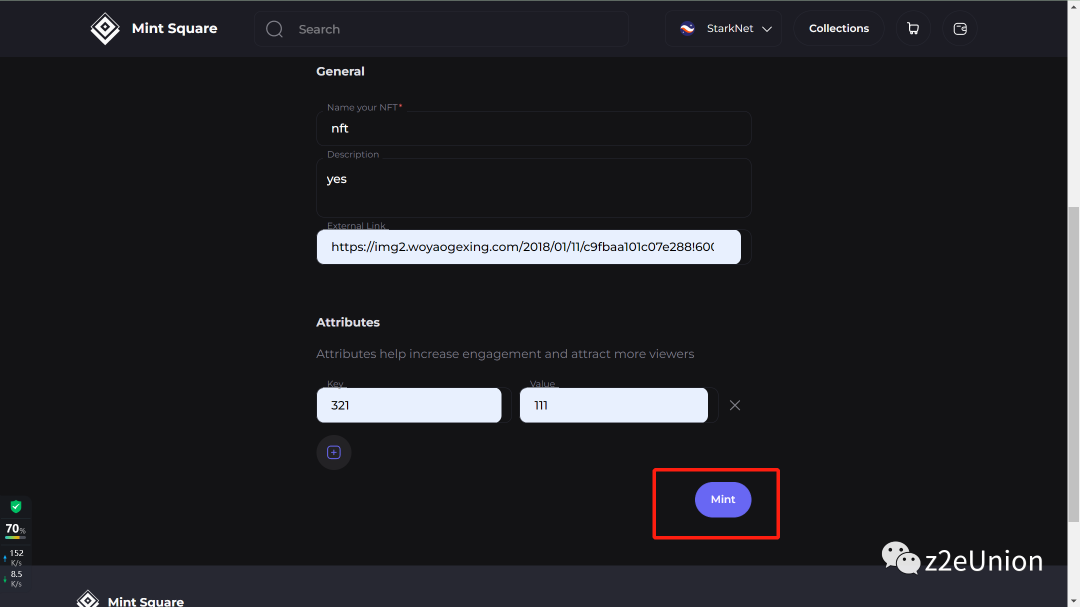Open the wallet icon in the header
Screen dimensions: 1080x607
pyautogui.click(x=960, y=29)
